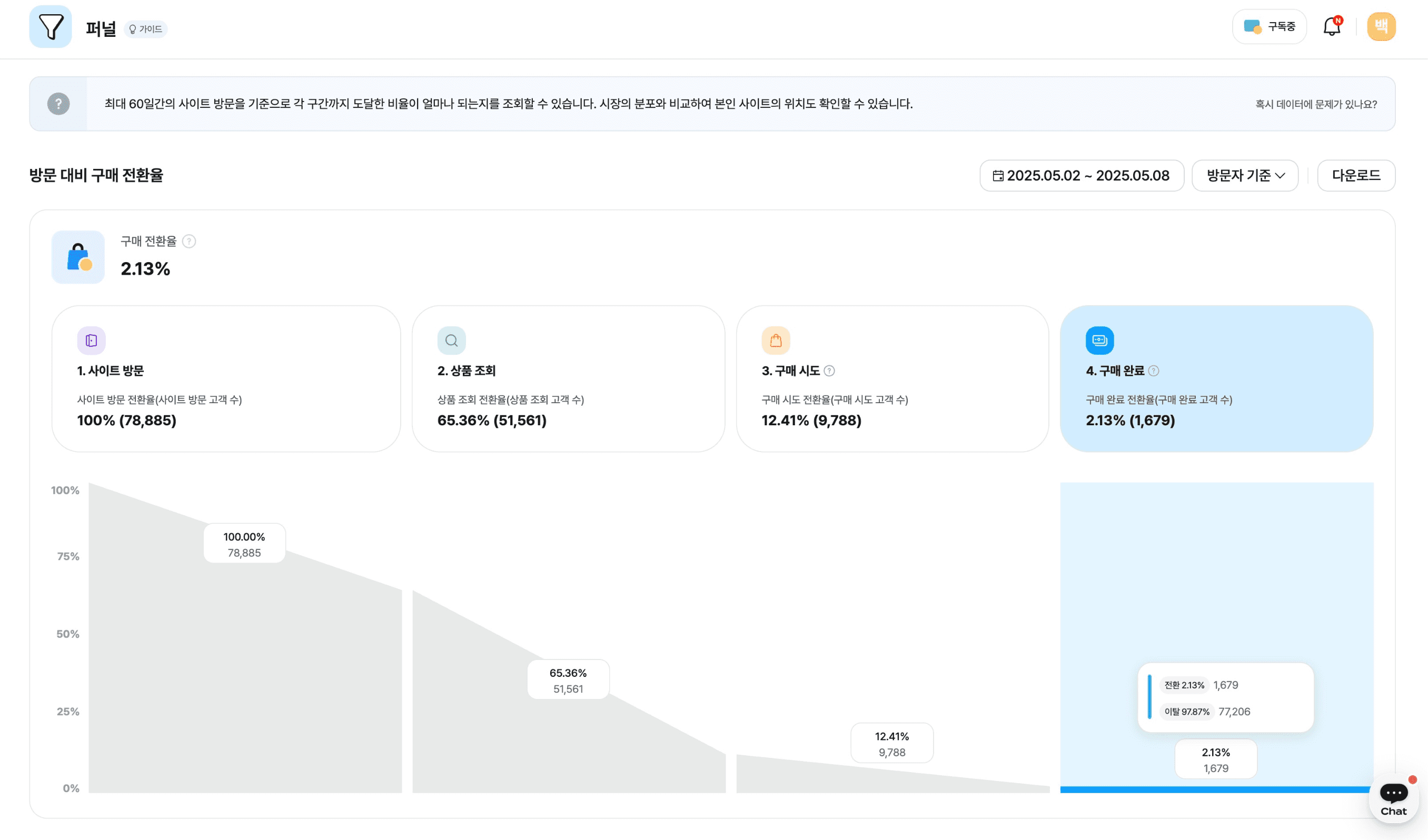Click the gray question mark info icon
This screenshot has width=1428, height=840.
click(58, 104)
